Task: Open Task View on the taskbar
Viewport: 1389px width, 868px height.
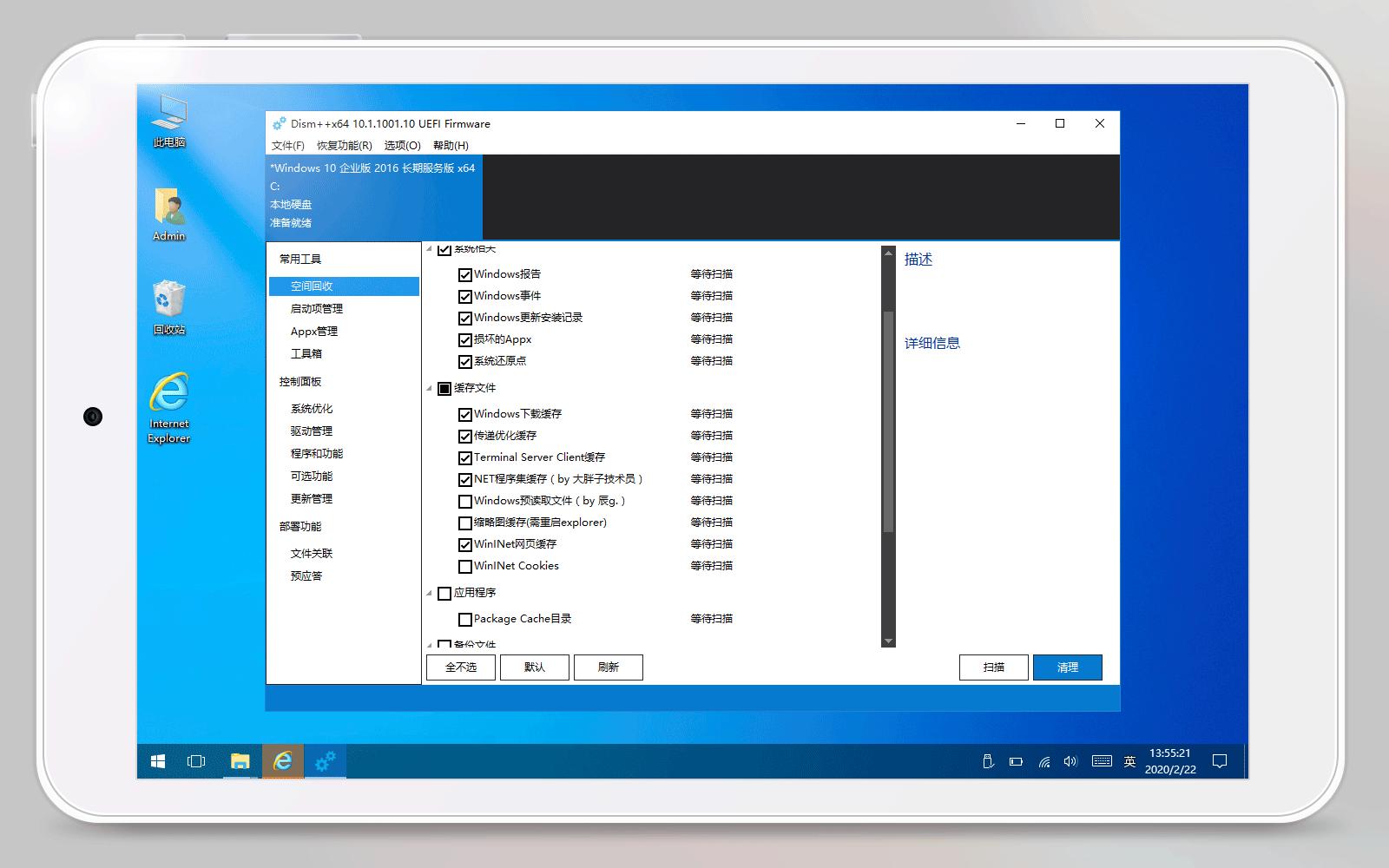Action: coord(197,761)
